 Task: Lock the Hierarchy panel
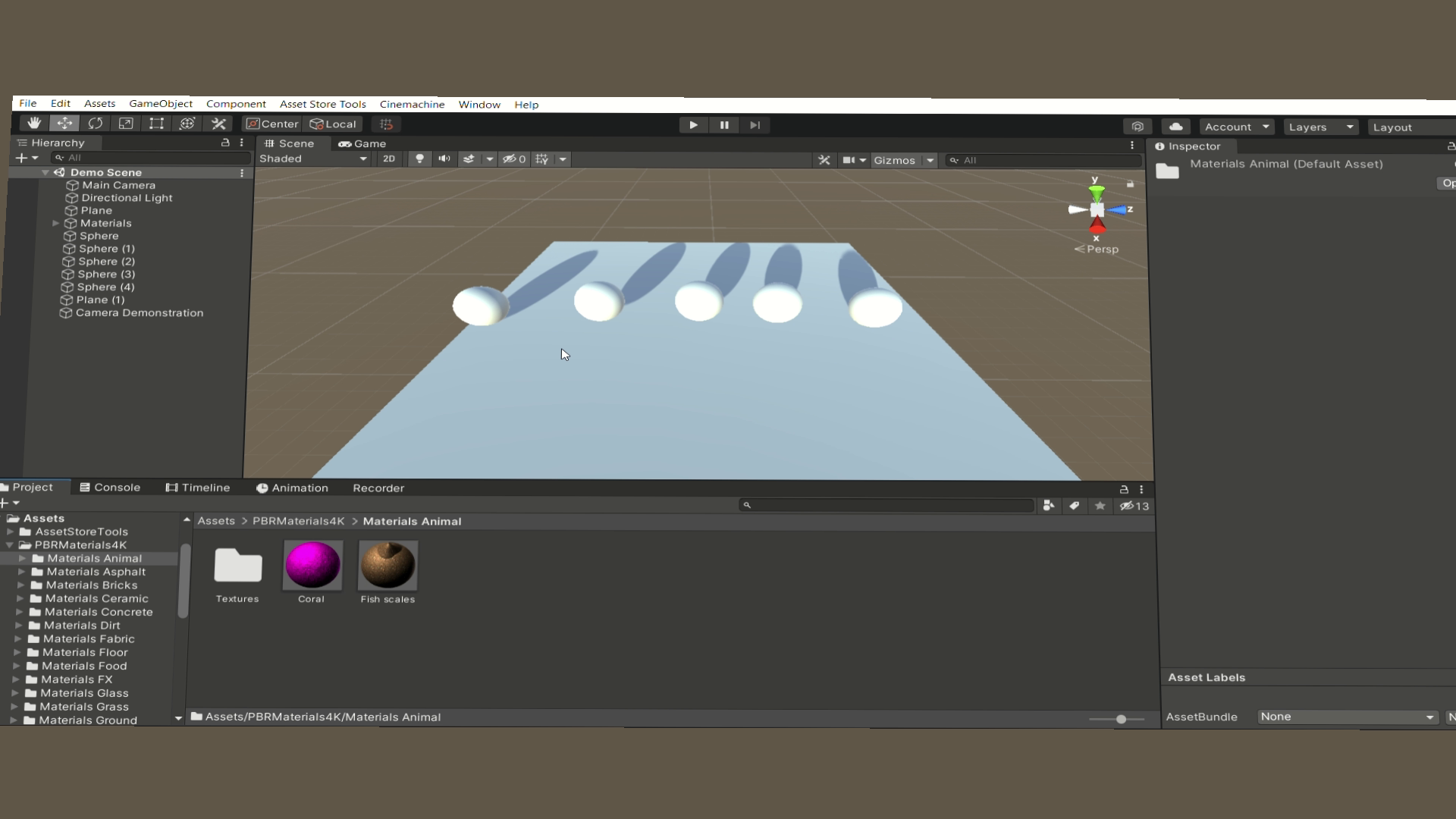[x=224, y=143]
